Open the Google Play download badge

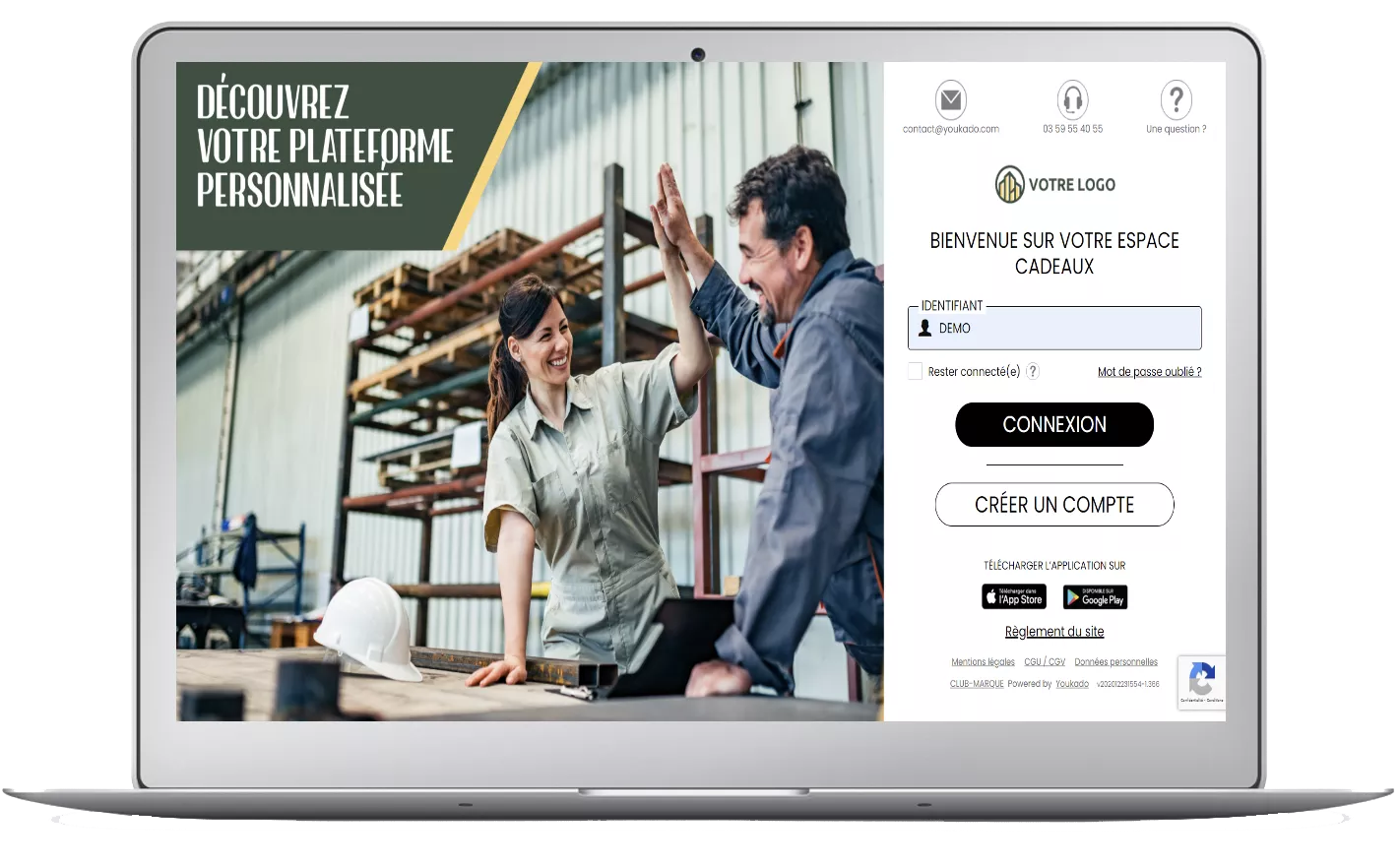[x=1095, y=597]
